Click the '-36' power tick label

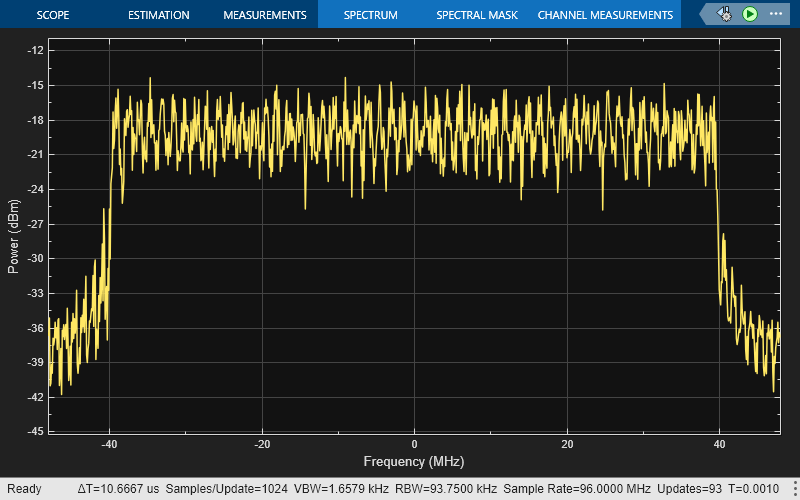35,328
